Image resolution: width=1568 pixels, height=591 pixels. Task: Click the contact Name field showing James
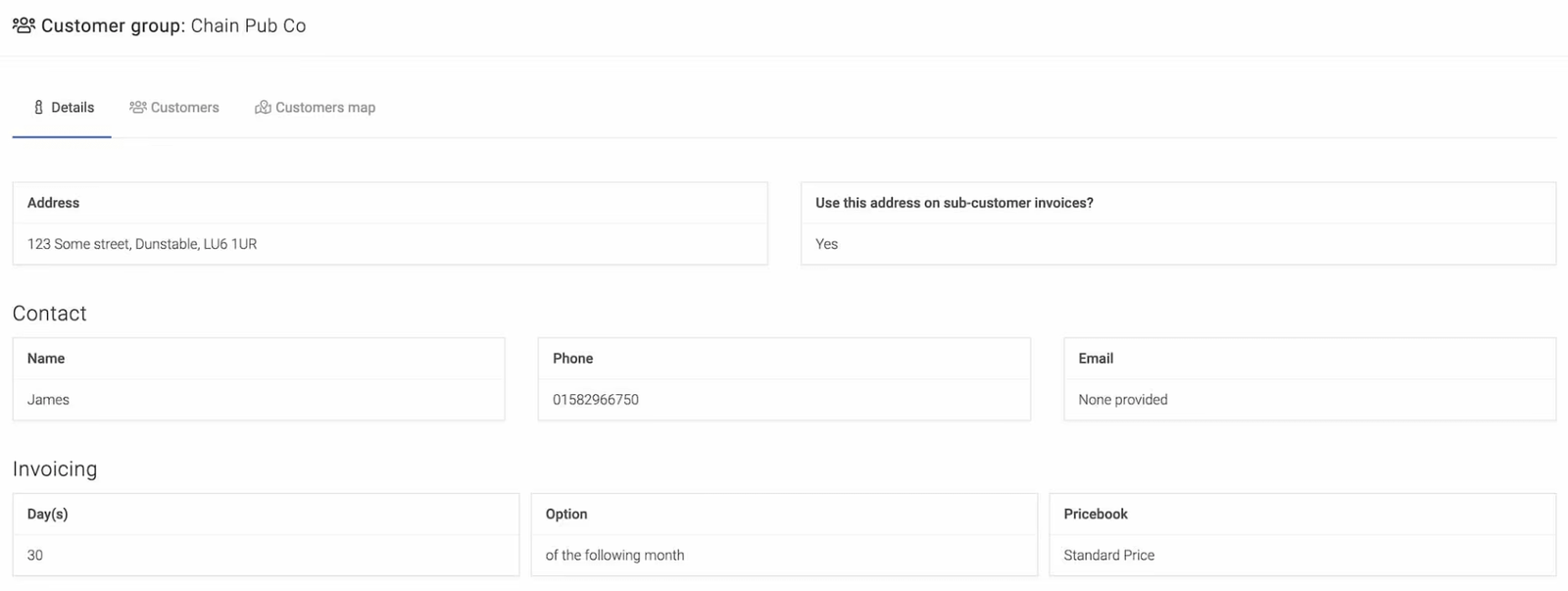(x=47, y=399)
